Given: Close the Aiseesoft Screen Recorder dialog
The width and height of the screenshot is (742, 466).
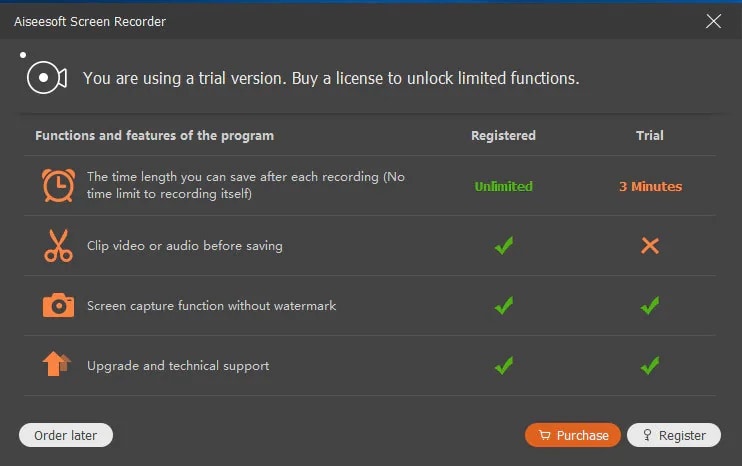Looking at the screenshot, I should point(714,21).
